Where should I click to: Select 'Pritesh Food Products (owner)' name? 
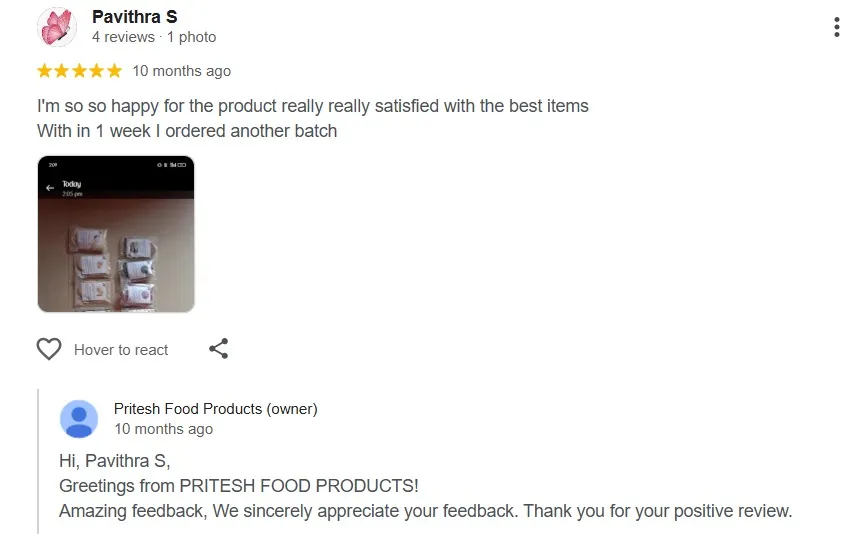click(215, 409)
